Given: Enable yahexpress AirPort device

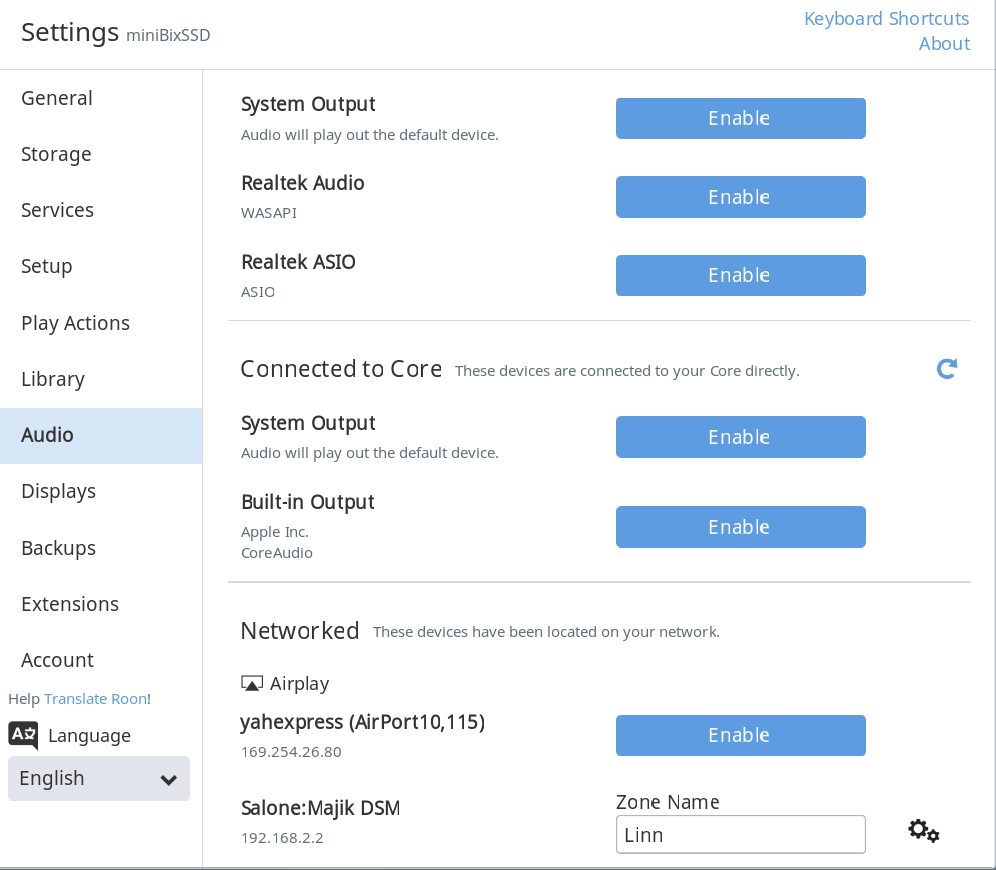Looking at the screenshot, I should click(741, 735).
